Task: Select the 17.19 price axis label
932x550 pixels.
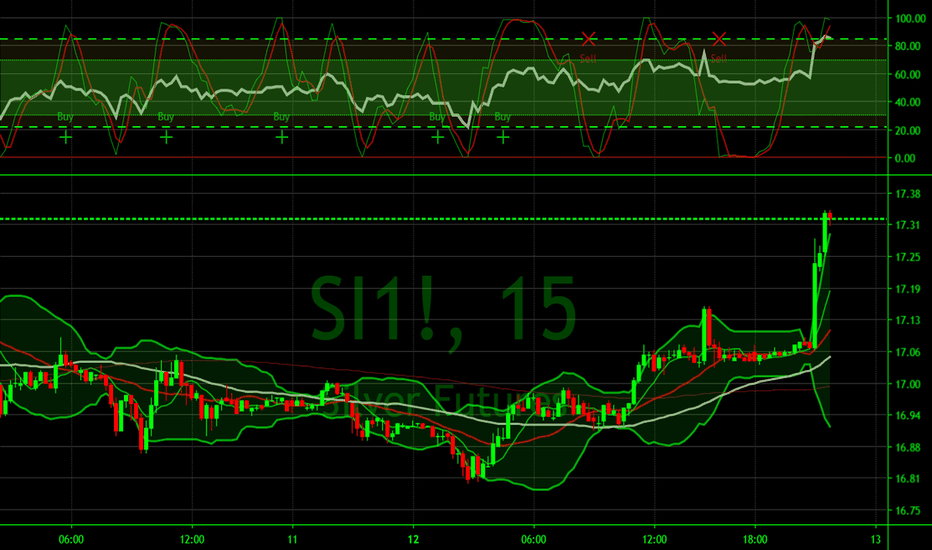Action: [x=908, y=289]
